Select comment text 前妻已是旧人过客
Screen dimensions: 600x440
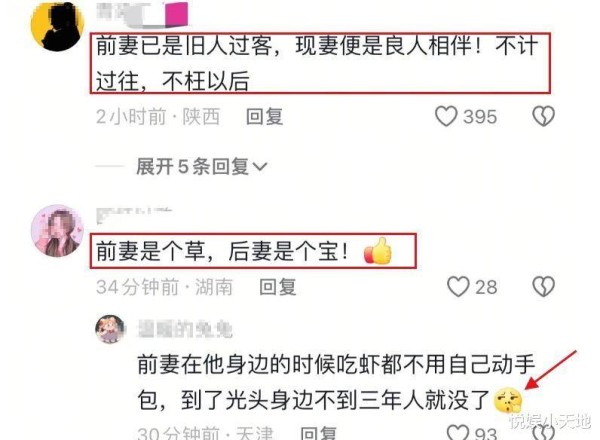coord(184,46)
